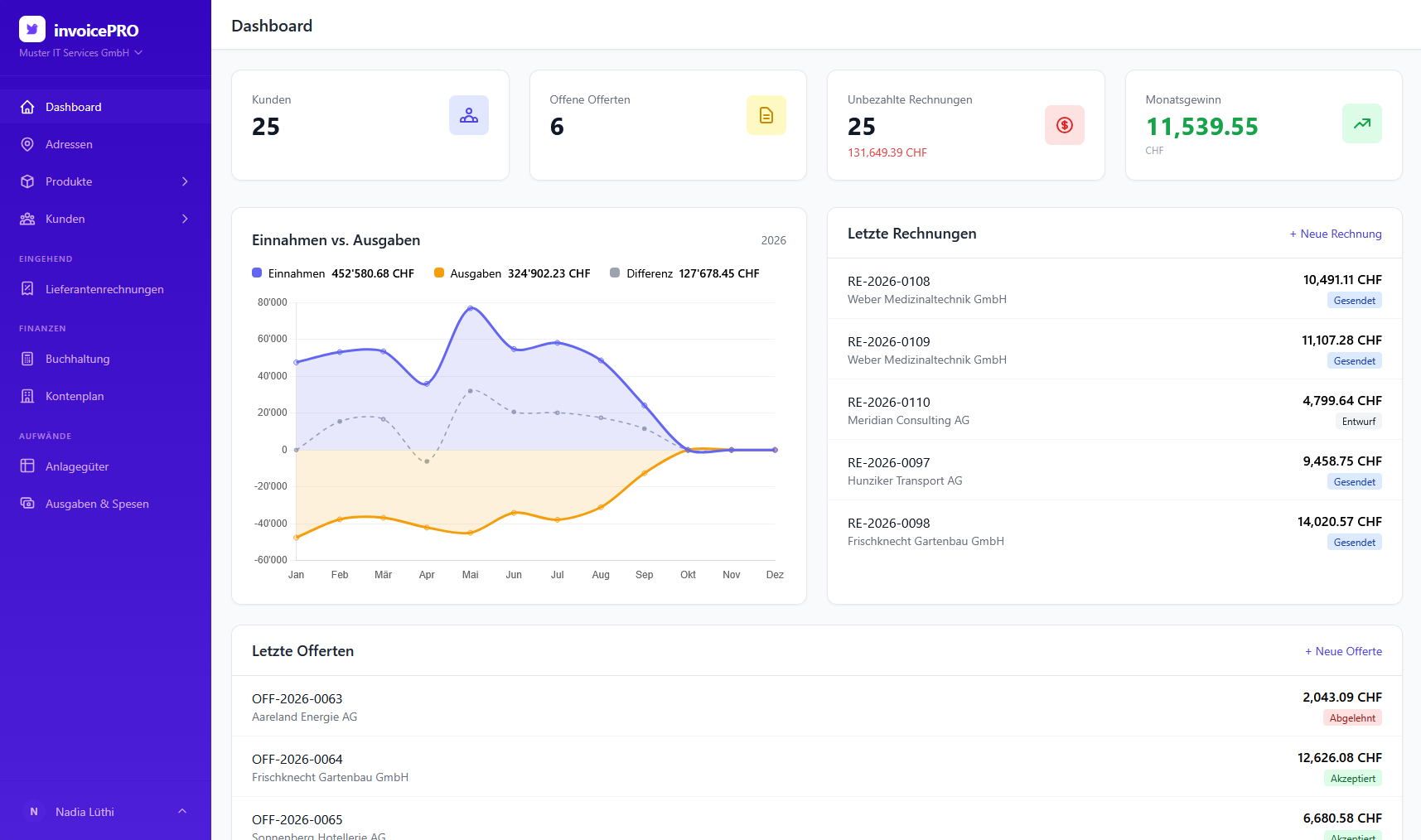
Task: Click Hunziker Transport AG customer name
Action: 905,480
